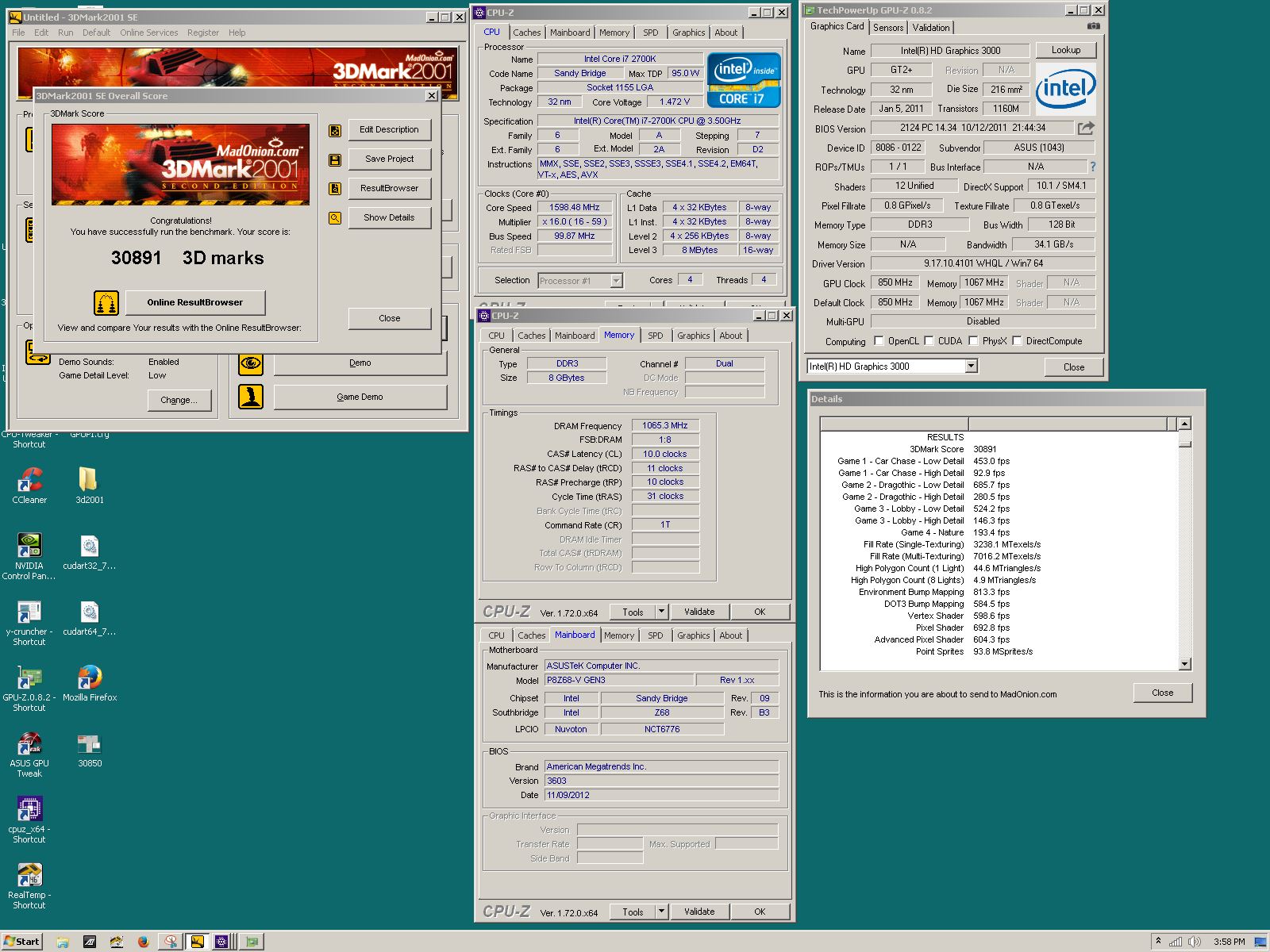
Task: Open the y-cruncher shortcut on desktop
Action: point(29,622)
